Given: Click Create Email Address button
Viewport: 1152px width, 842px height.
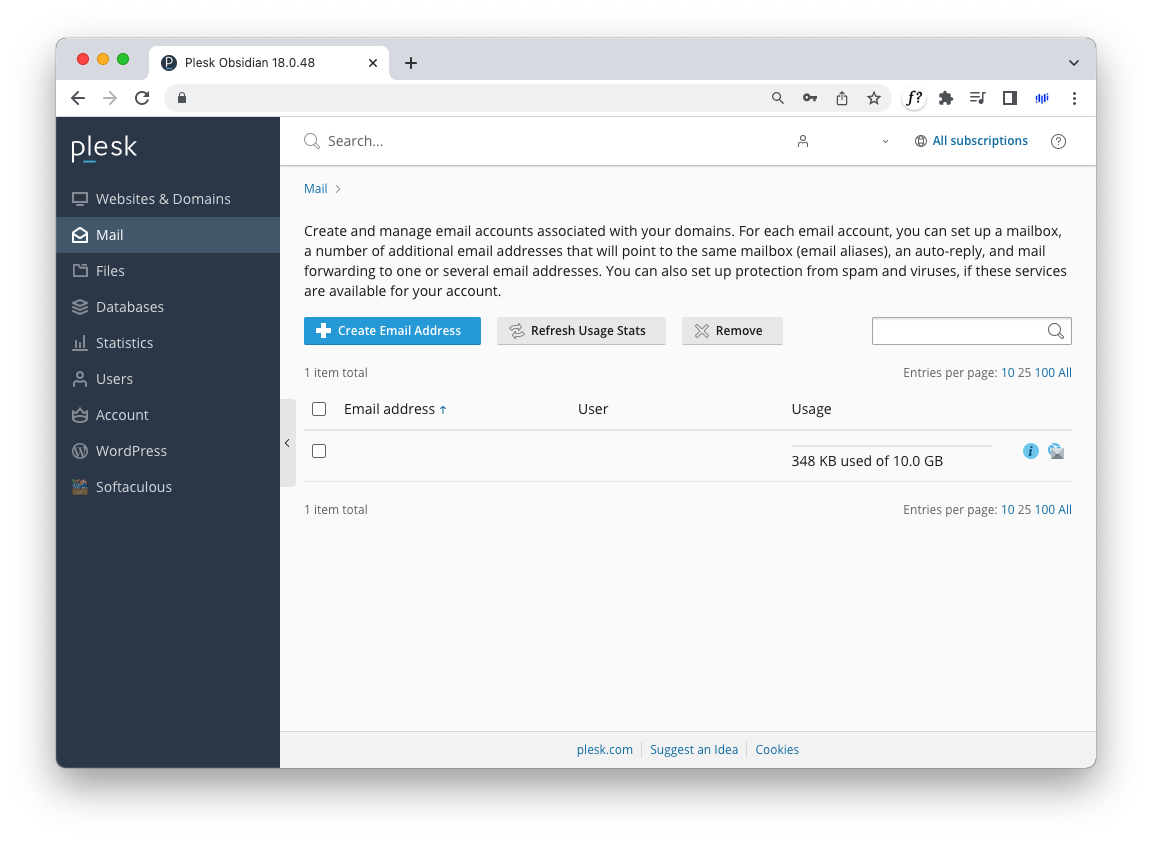Looking at the screenshot, I should tap(392, 331).
